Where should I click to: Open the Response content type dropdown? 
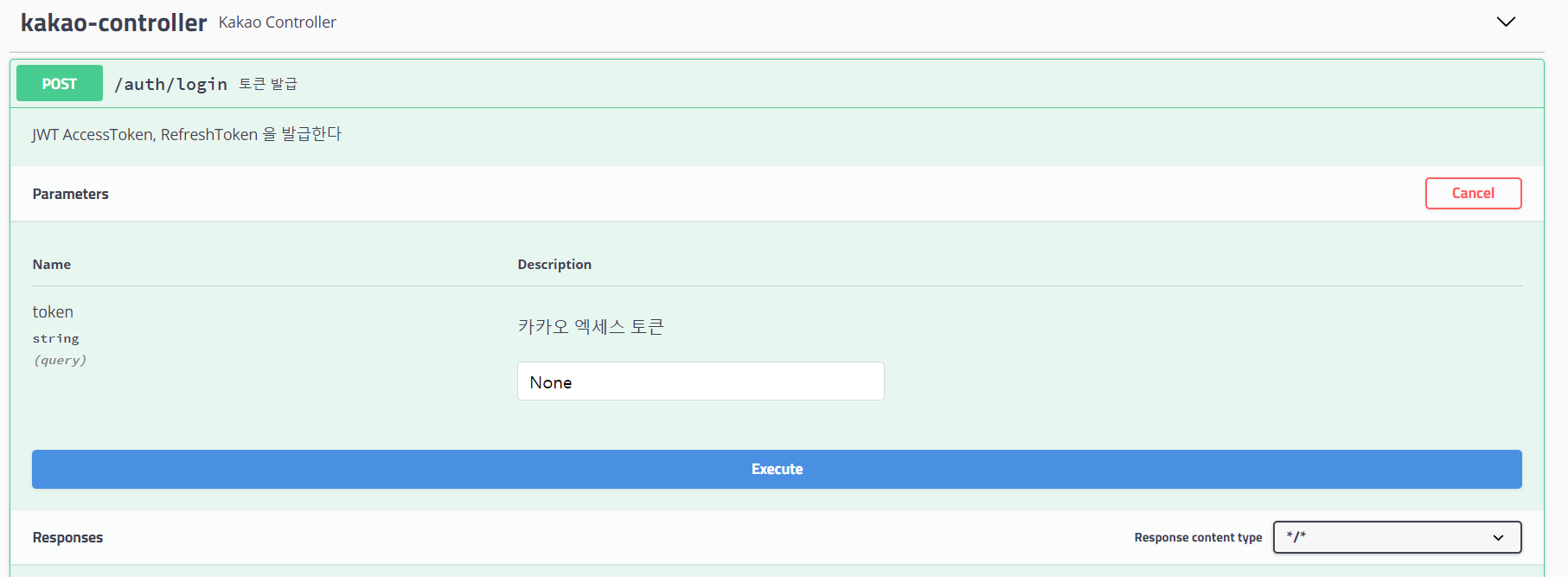pos(1397,537)
